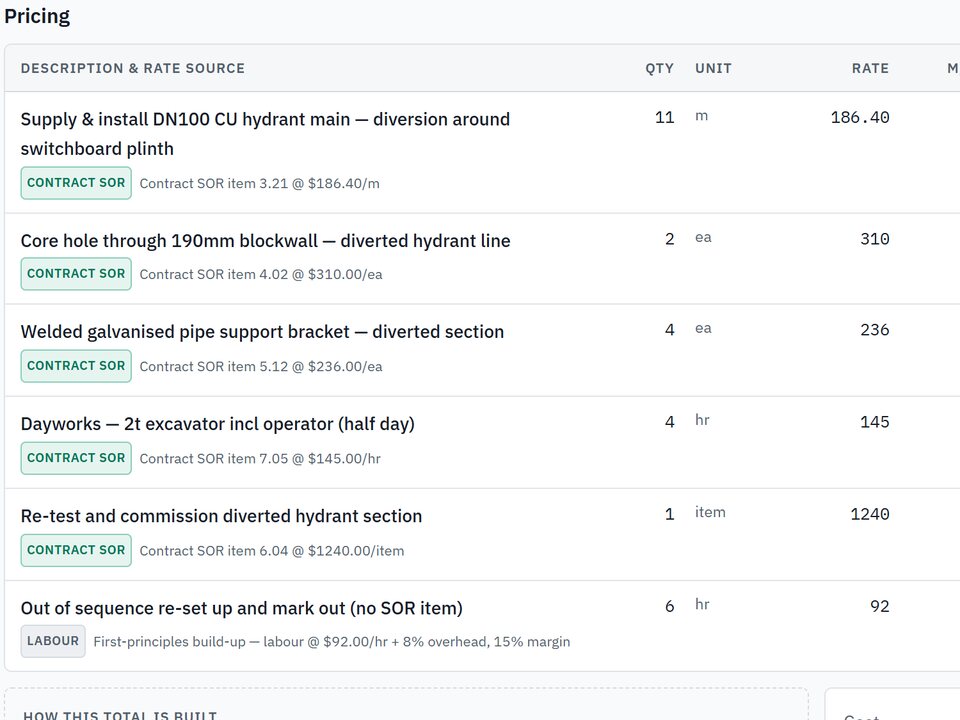Click the 92 rate value

click(x=879, y=606)
